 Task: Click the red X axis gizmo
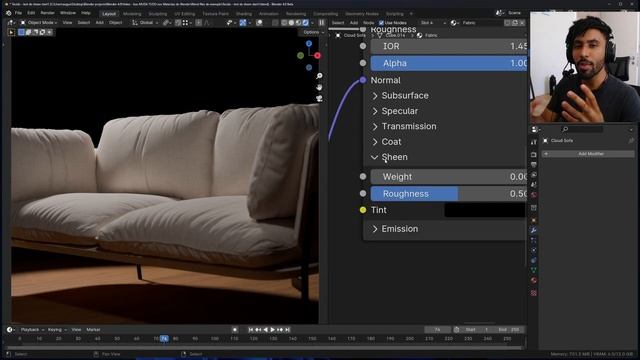[x=317, y=56]
